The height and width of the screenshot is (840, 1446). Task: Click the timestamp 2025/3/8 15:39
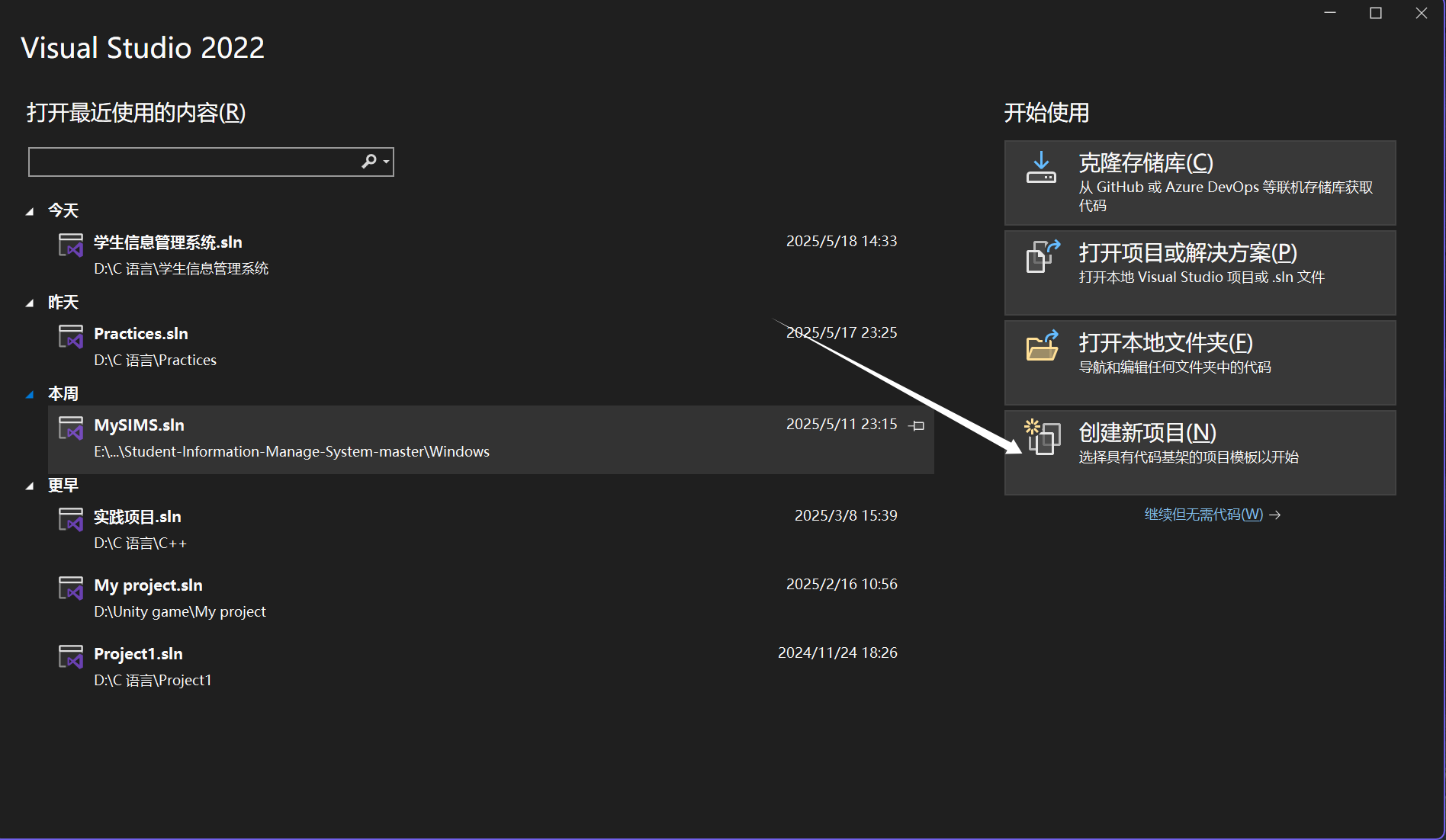(x=846, y=515)
